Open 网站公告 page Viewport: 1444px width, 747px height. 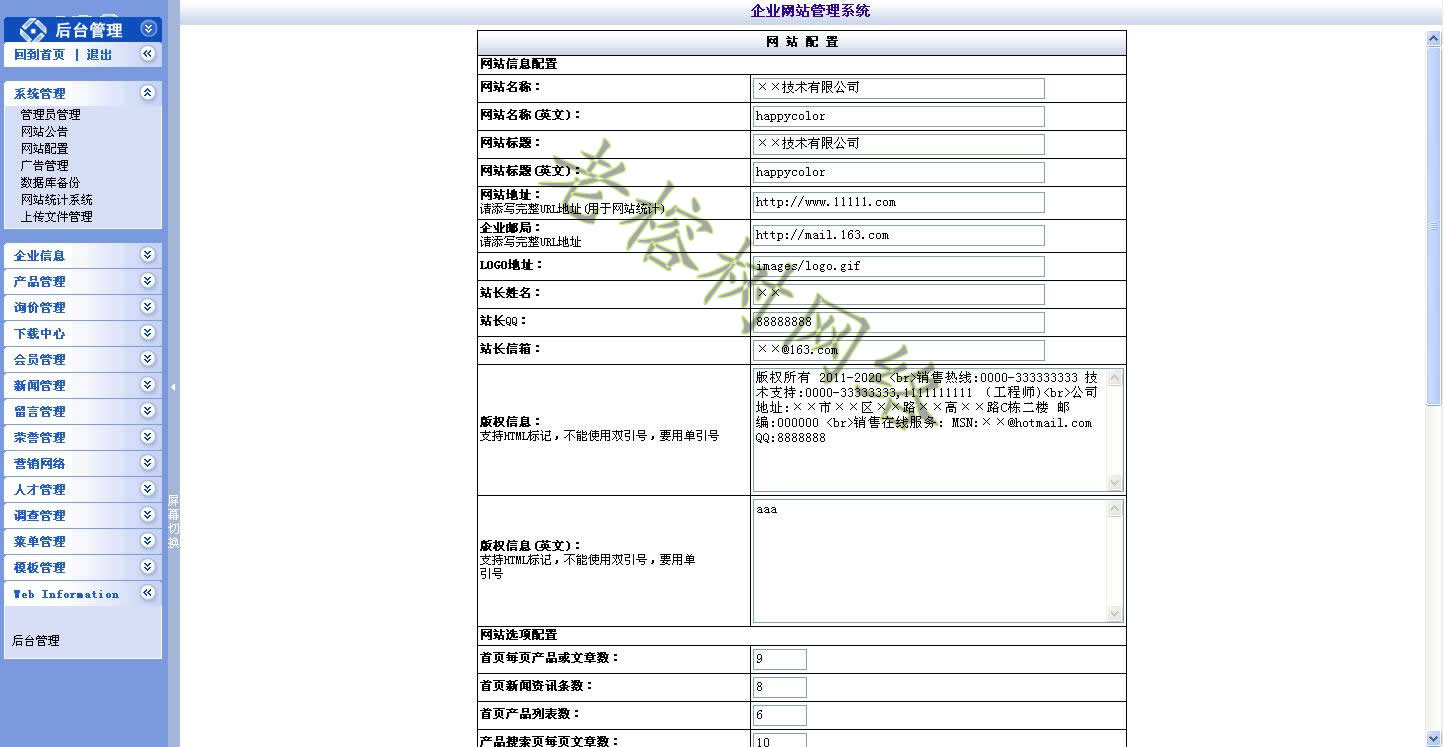click(44, 132)
